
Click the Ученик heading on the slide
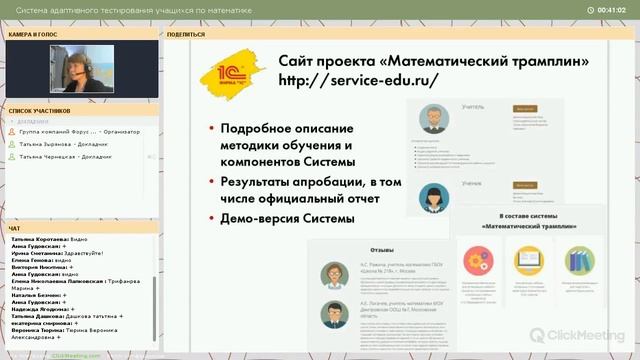click(471, 184)
